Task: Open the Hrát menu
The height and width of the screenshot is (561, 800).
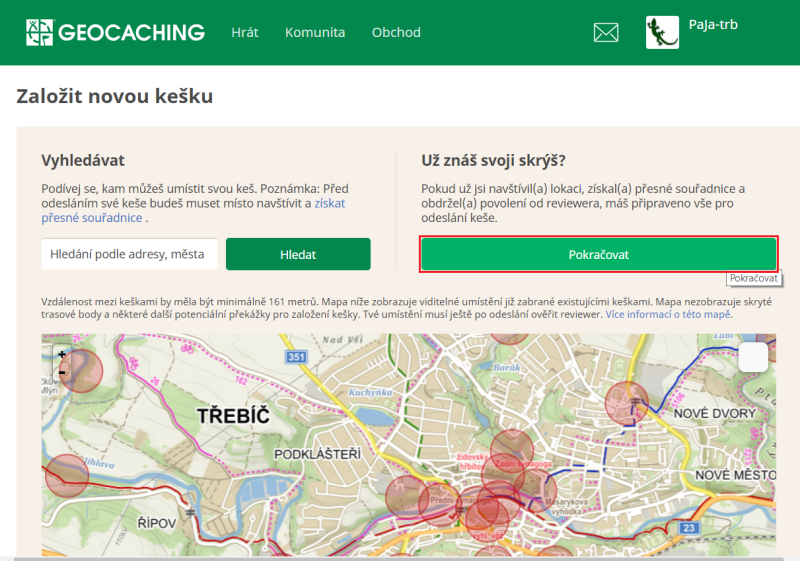Action: (x=245, y=32)
